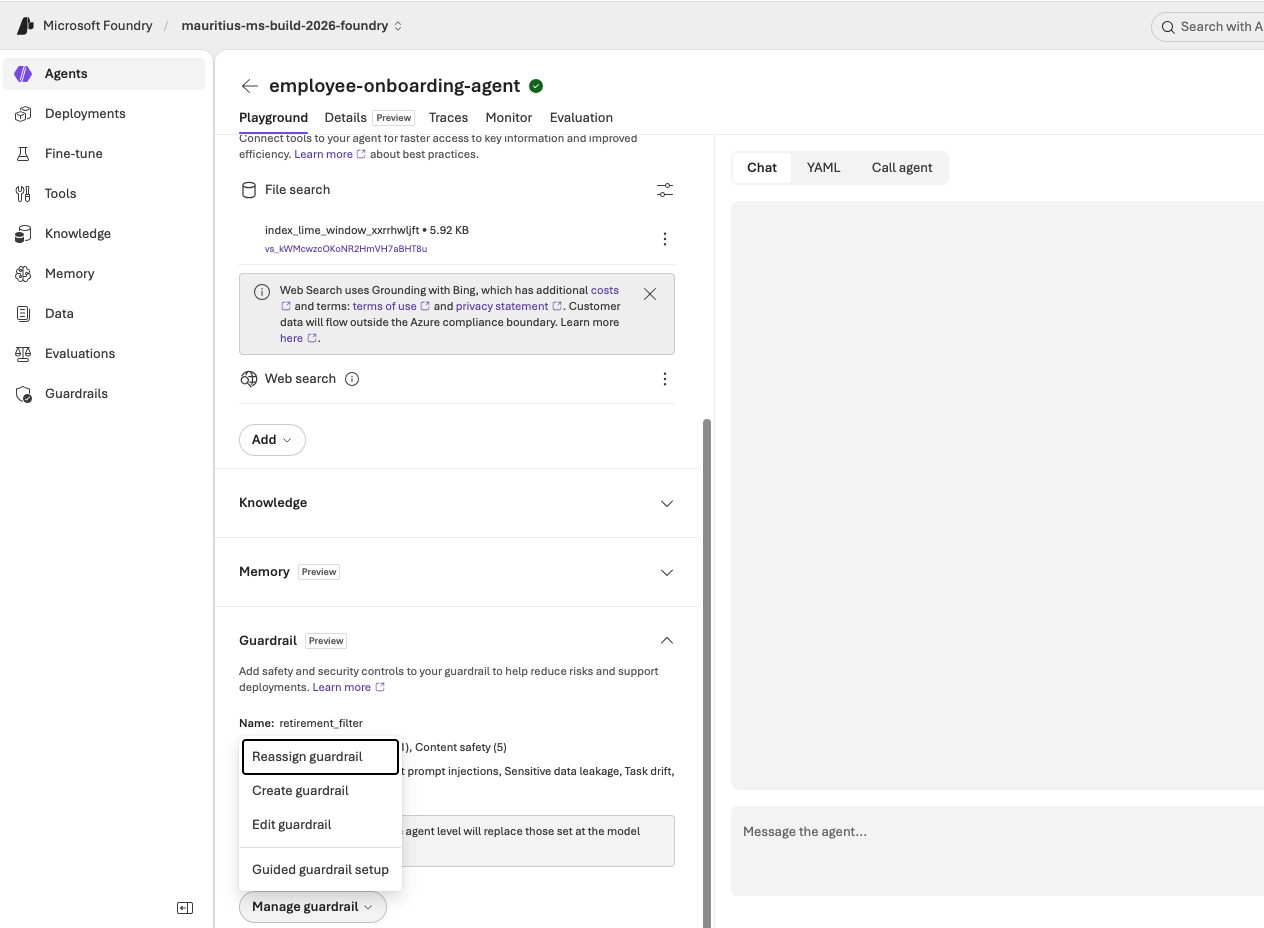Click the Message the agent input box
The image size is (1264, 928).
coord(997,851)
